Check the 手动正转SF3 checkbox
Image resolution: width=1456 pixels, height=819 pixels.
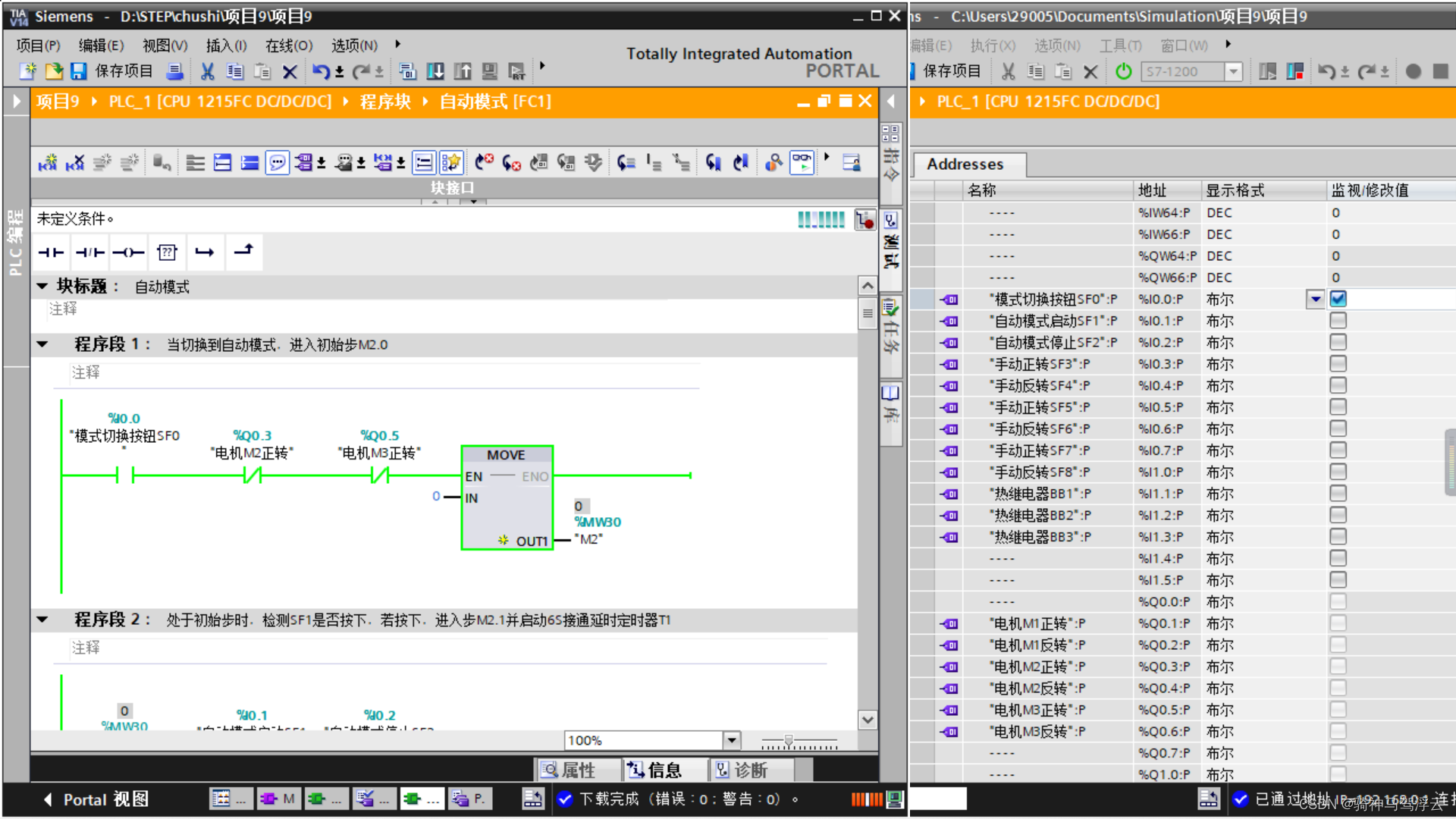[x=1338, y=364]
